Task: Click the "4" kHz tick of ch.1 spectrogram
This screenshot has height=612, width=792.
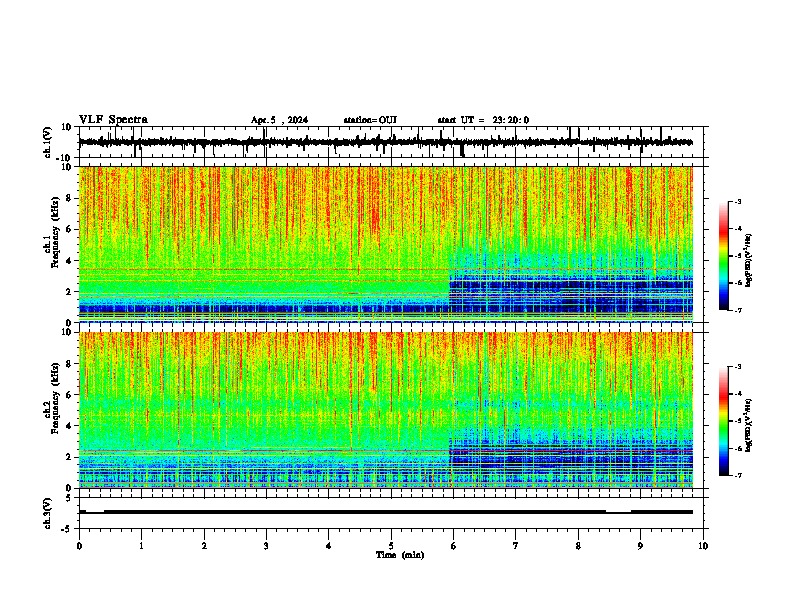Action: tap(69, 261)
